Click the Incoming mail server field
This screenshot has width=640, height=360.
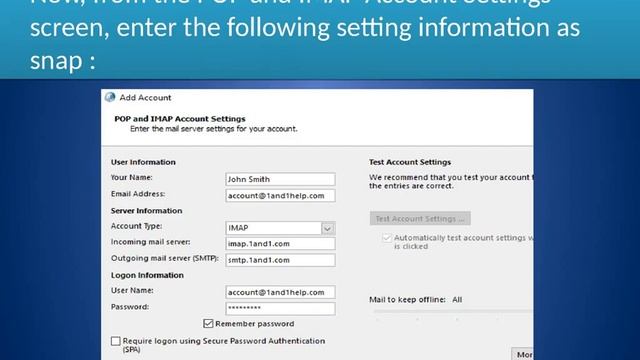click(280, 244)
